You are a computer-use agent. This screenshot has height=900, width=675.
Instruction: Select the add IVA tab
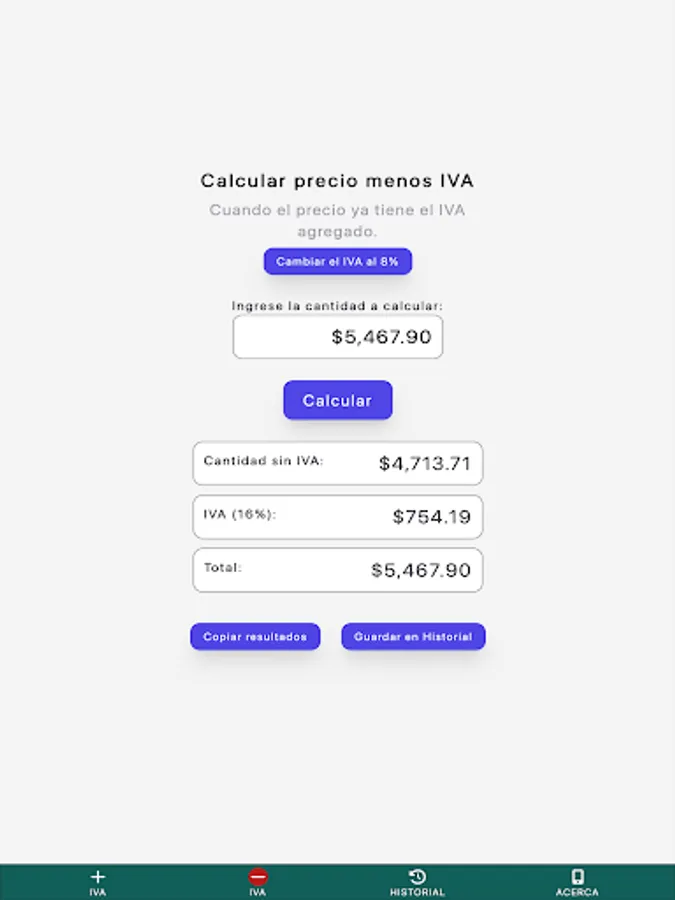pos(97,880)
